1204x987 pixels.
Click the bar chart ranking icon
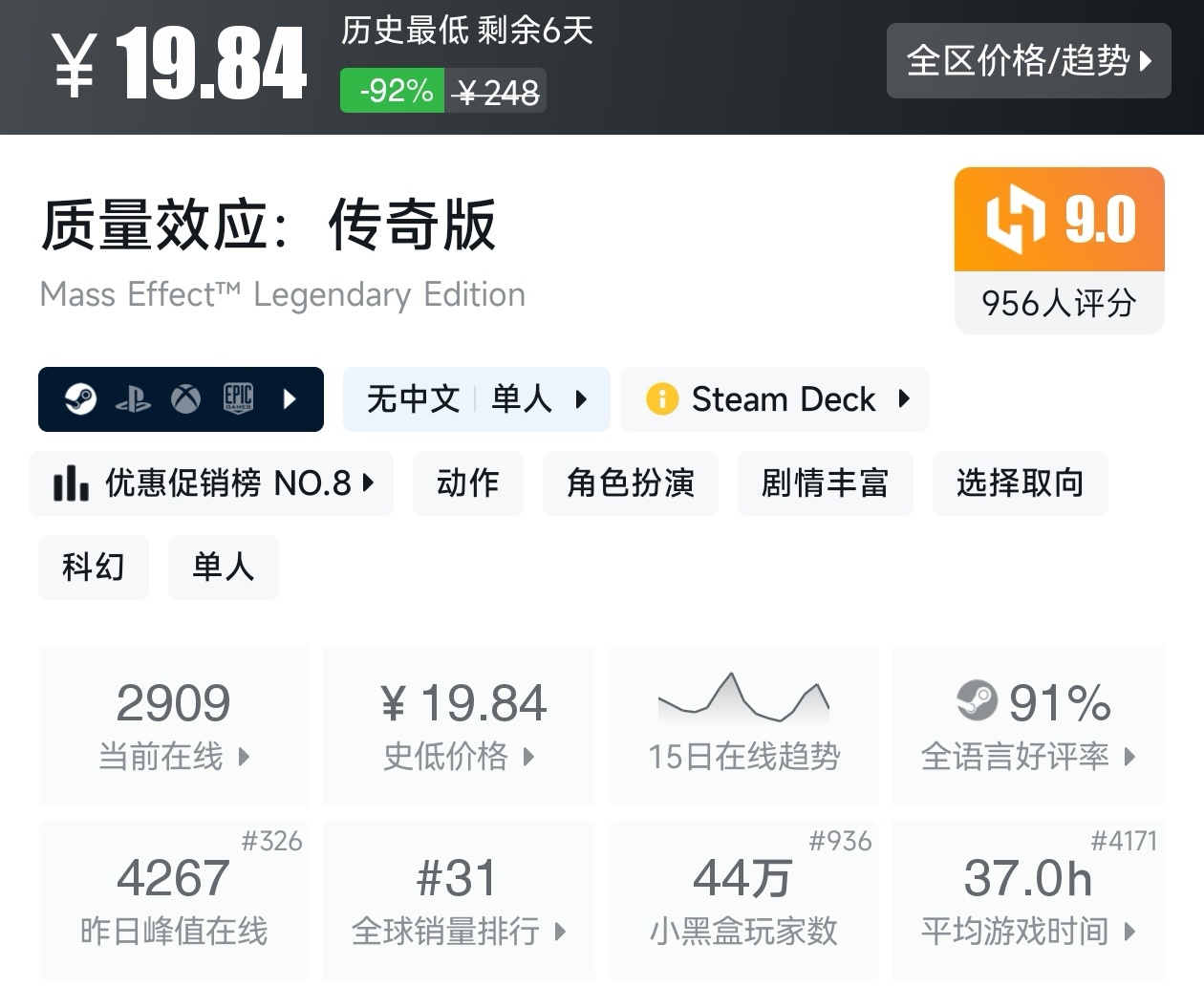71,483
